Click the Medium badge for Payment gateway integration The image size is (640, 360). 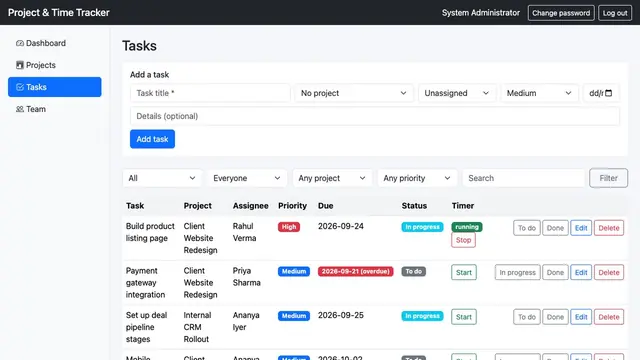[294, 271]
